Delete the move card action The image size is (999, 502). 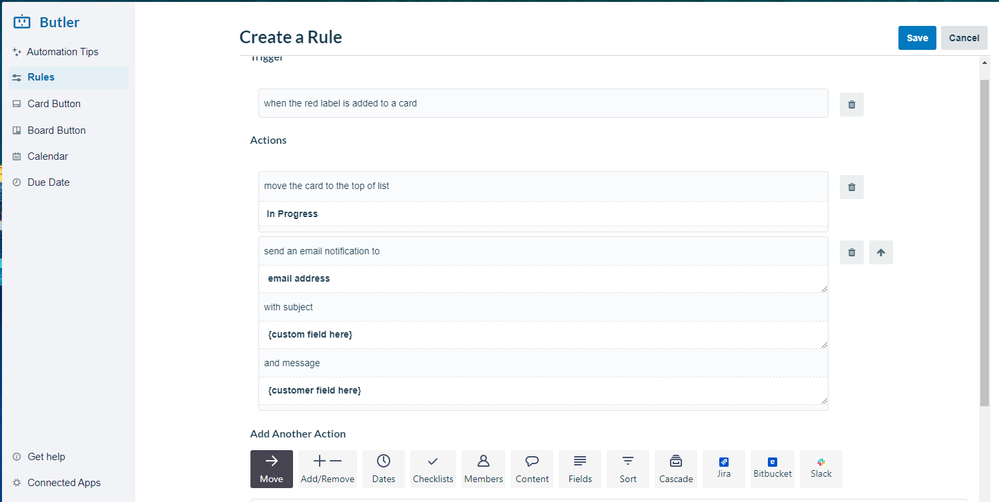851,187
